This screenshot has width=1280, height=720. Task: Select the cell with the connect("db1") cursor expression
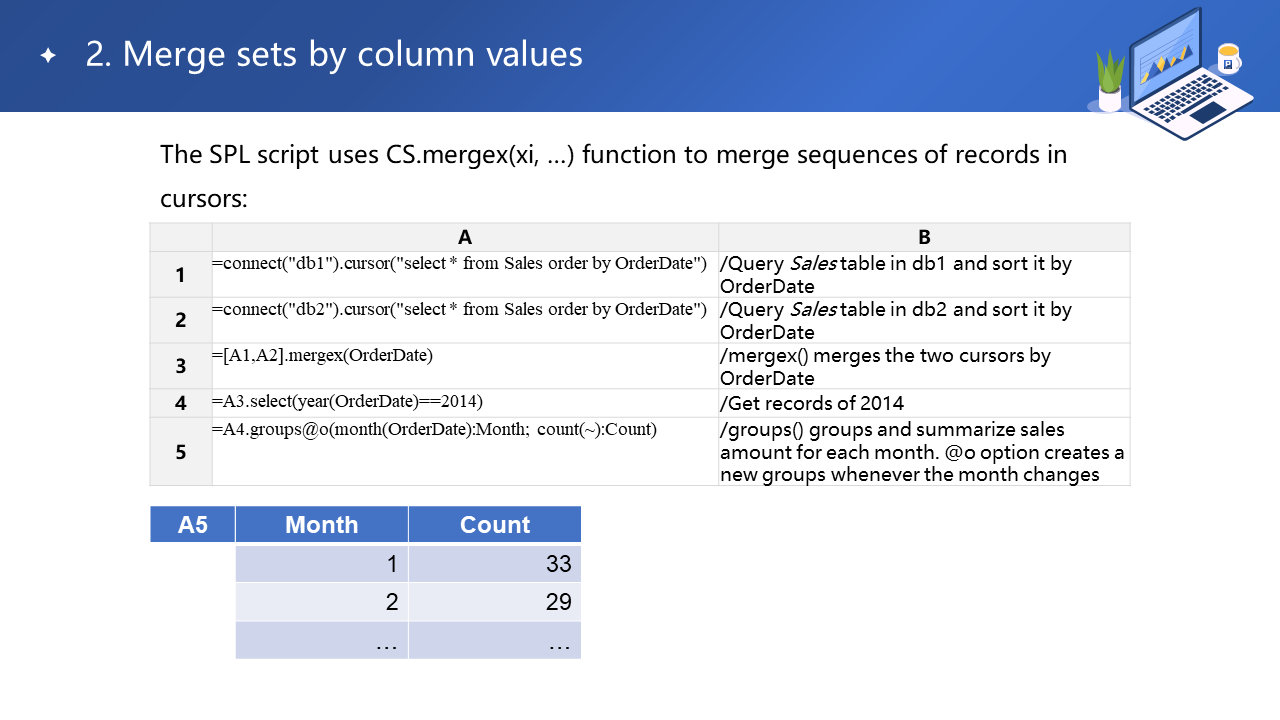click(x=465, y=264)
